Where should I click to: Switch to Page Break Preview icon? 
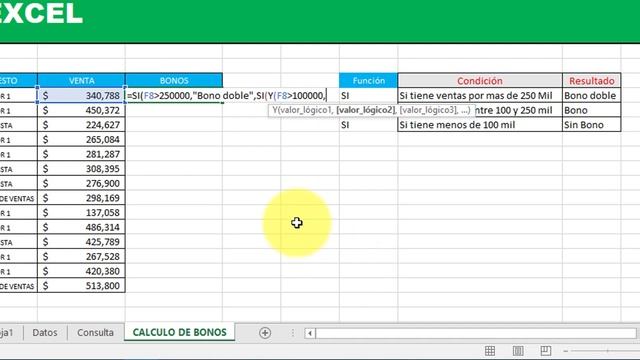[546, 351]
